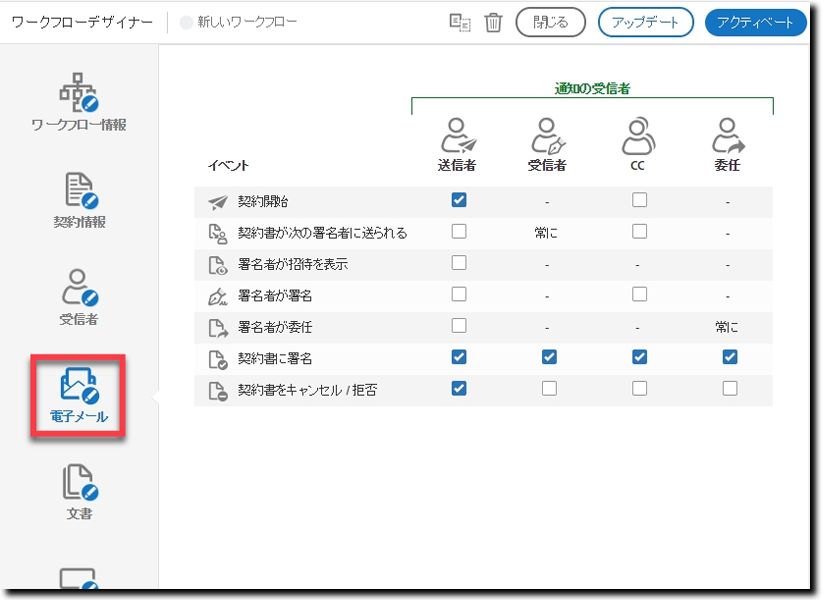Uncheck 委任 checkbox for 契約書に署名
The image size is (830, 600).
pyautogui.click(x=730, y=357)
